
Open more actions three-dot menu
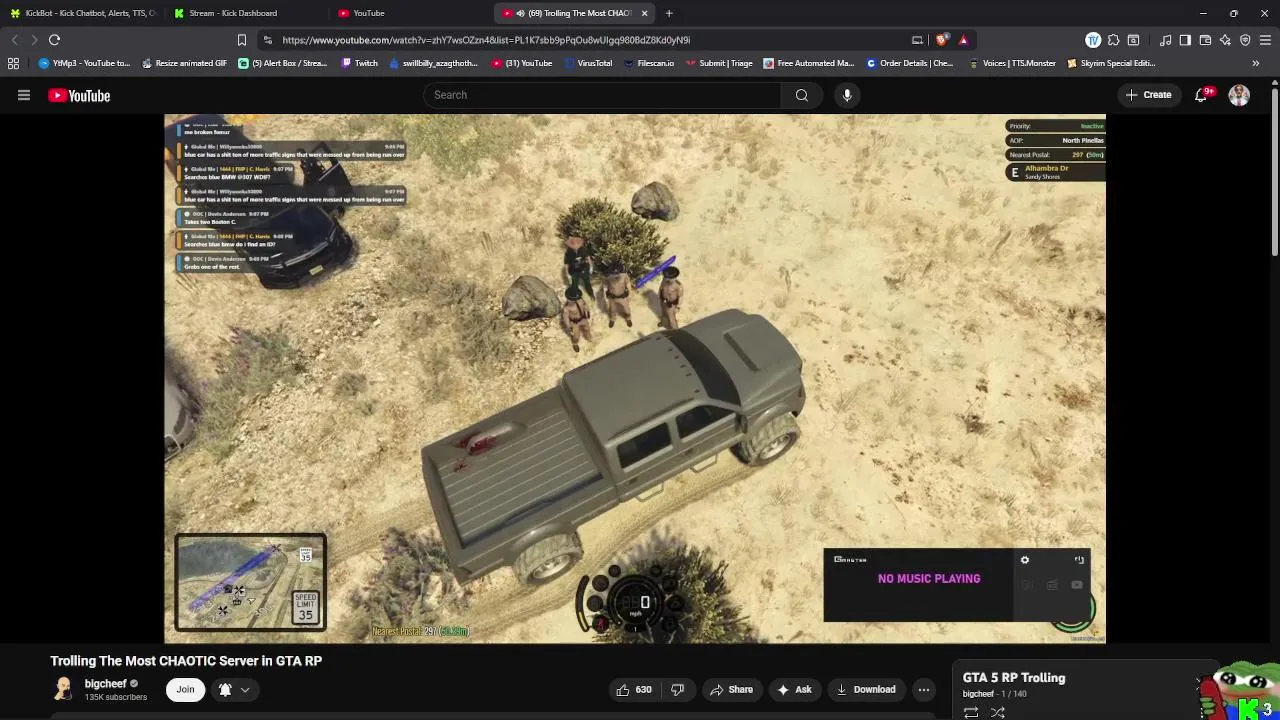click(924, 690)
